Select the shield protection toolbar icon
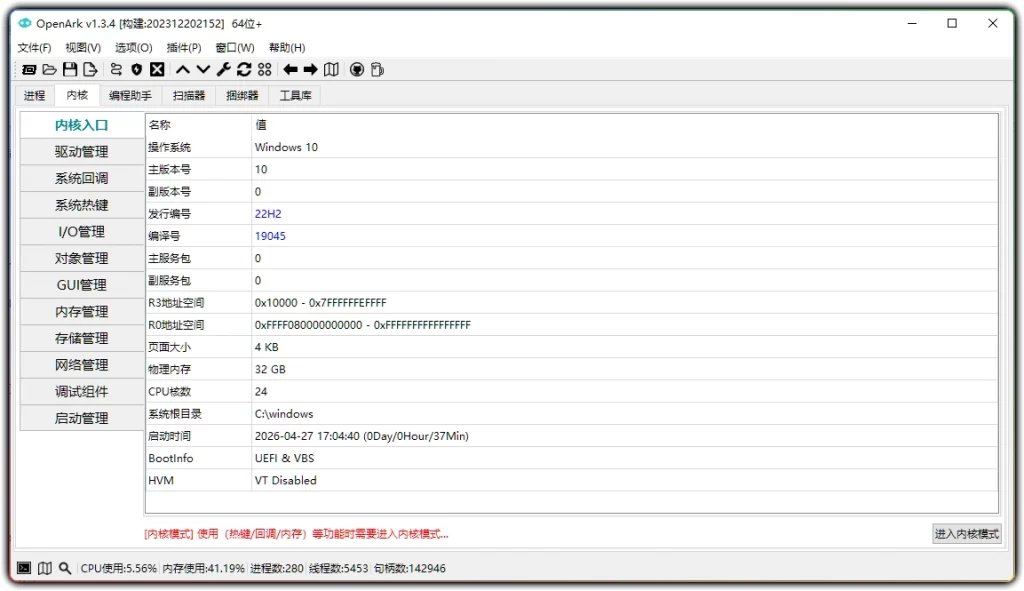Screen dimensions: 1024x591 tap(137, 69)
